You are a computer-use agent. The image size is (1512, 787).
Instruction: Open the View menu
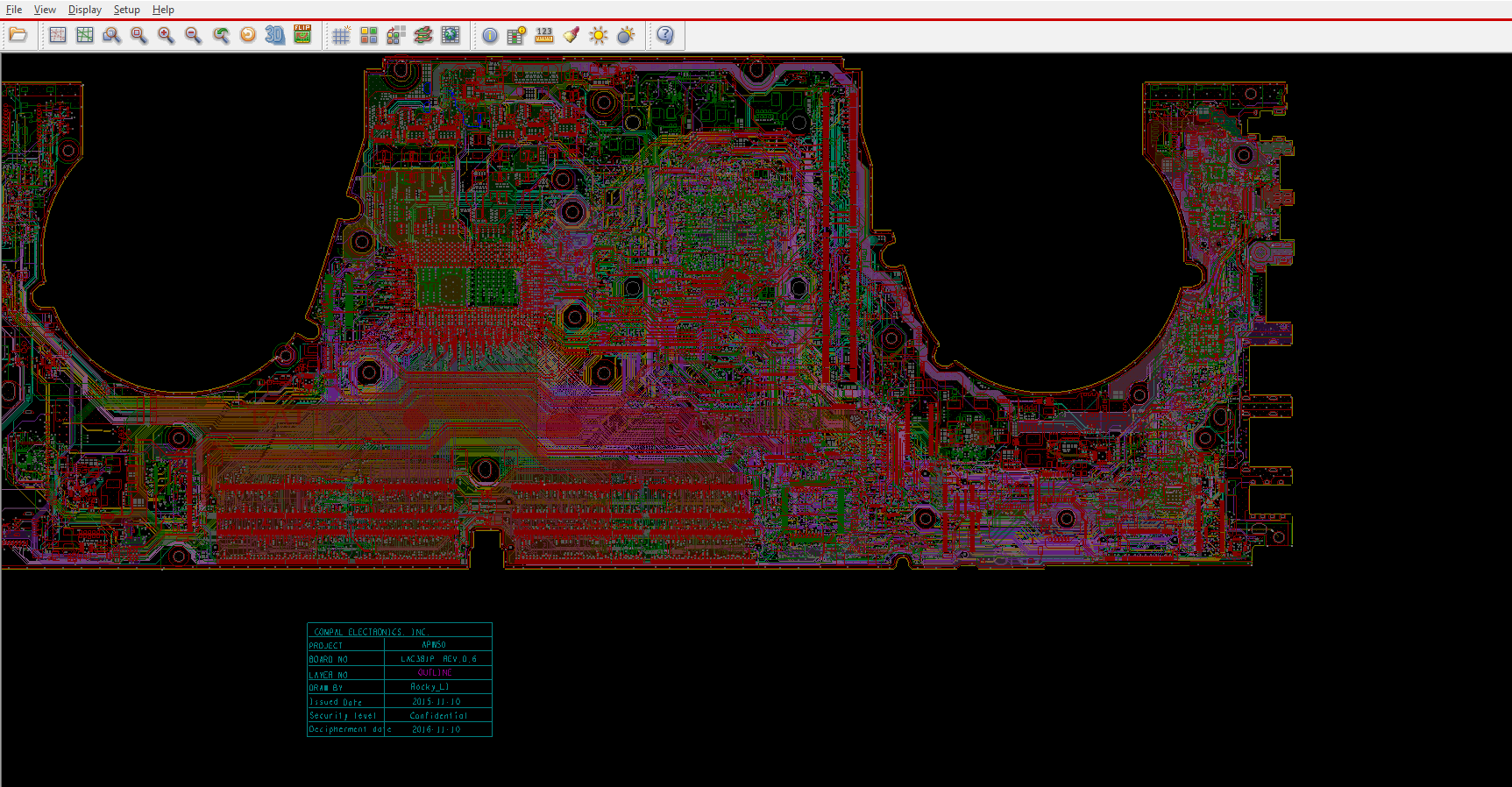click(45, 10)
